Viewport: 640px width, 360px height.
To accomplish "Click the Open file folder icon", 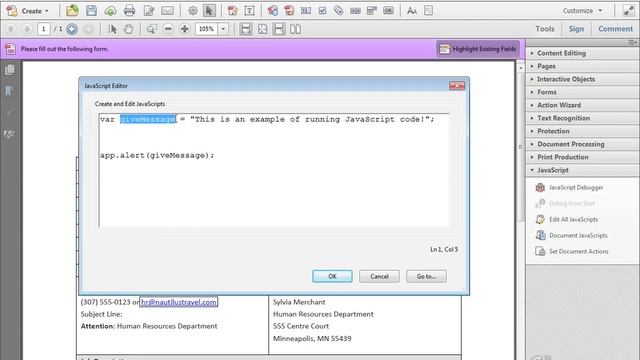I will point(72,11).
